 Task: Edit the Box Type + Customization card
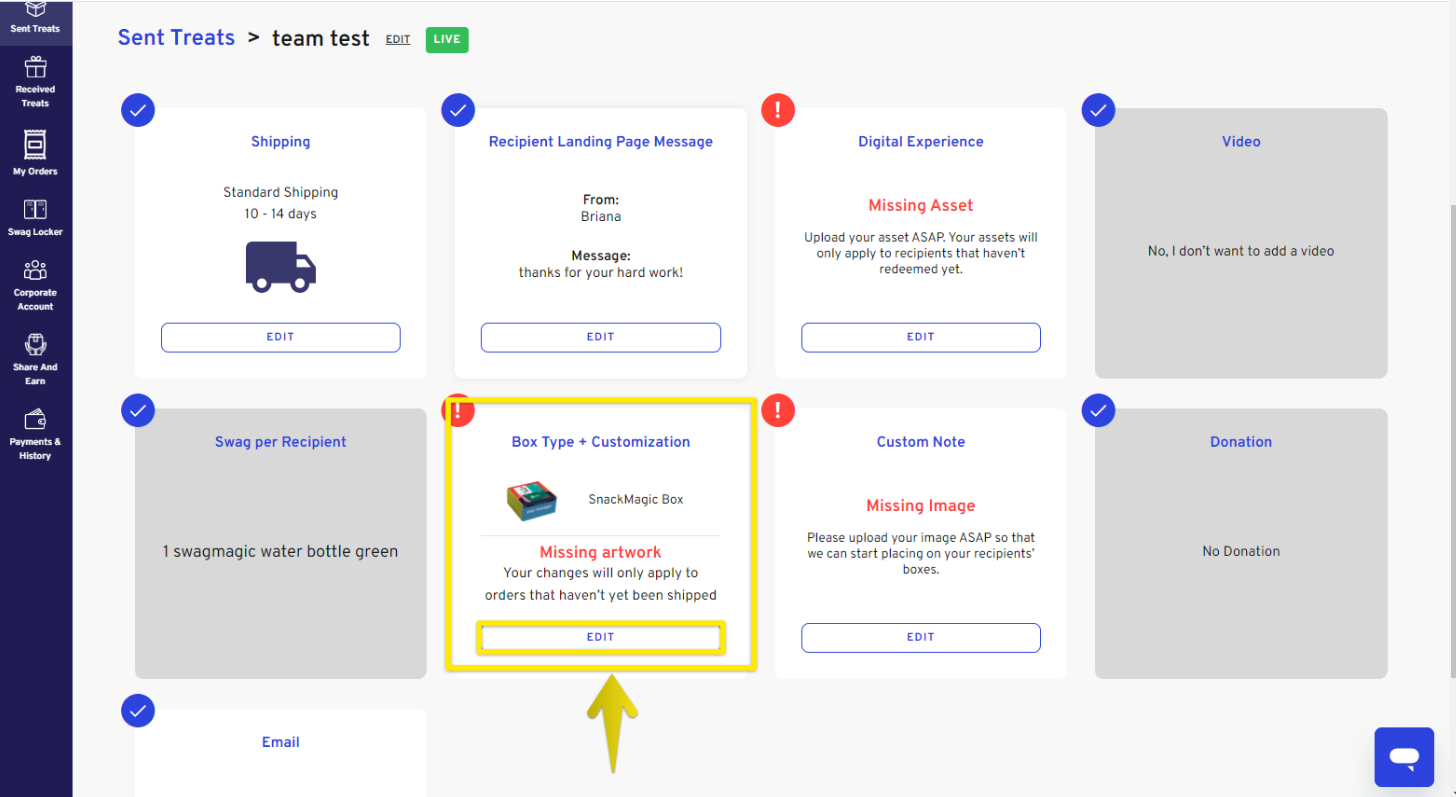tap(601, 637)
